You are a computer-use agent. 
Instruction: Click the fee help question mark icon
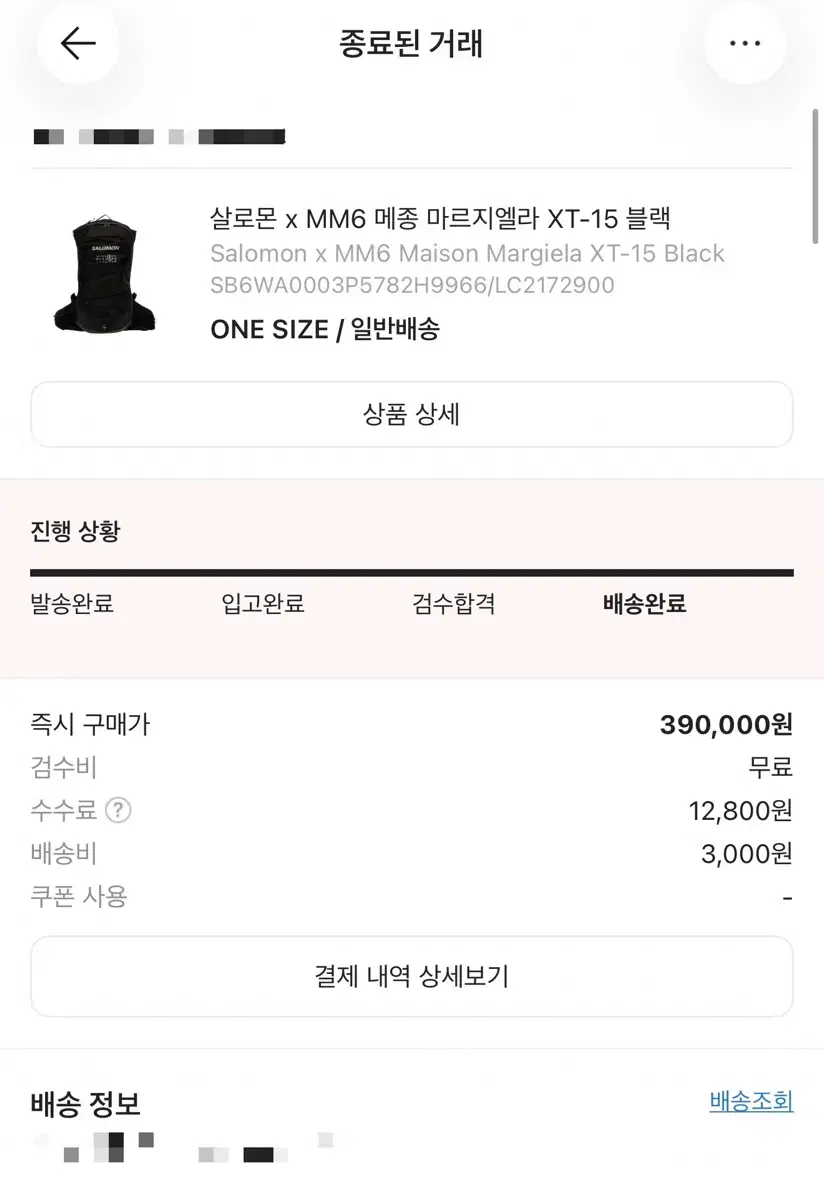[119, 810]
